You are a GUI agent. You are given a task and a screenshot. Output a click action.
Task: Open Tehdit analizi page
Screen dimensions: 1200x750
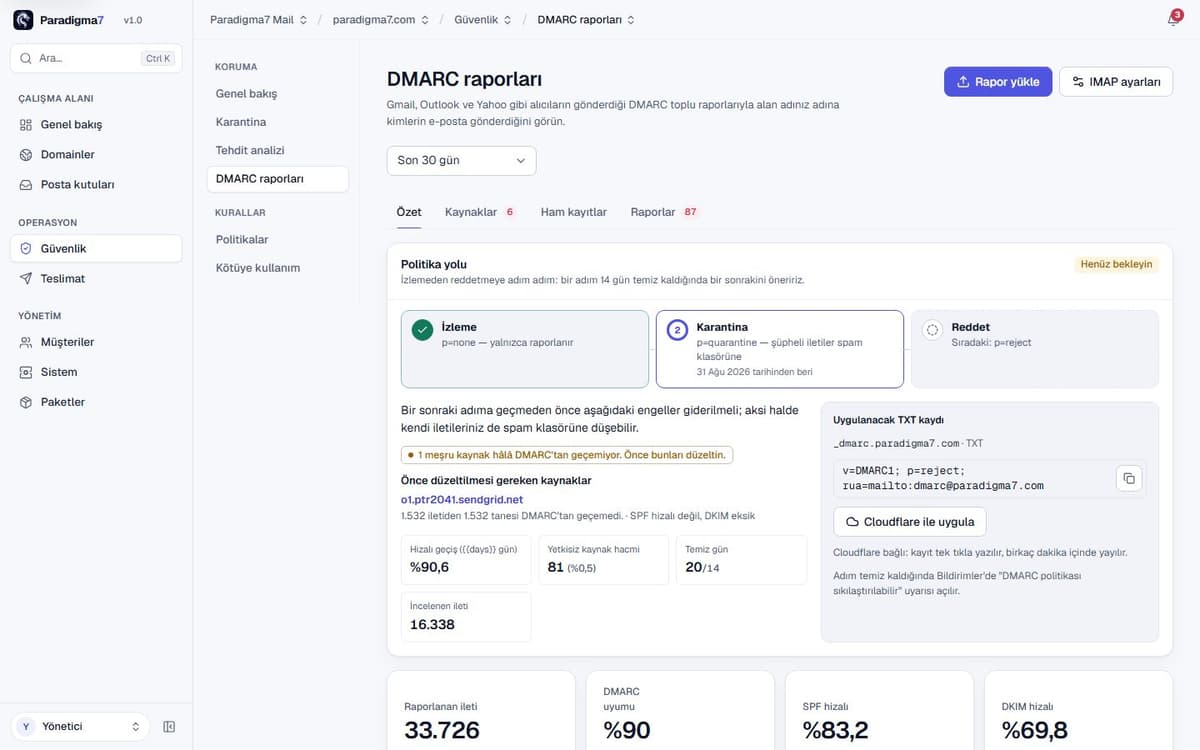coord(277,150)
